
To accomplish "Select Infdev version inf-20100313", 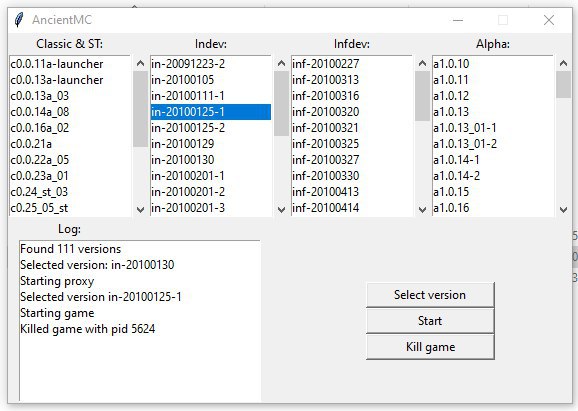I will coord(352,80).
